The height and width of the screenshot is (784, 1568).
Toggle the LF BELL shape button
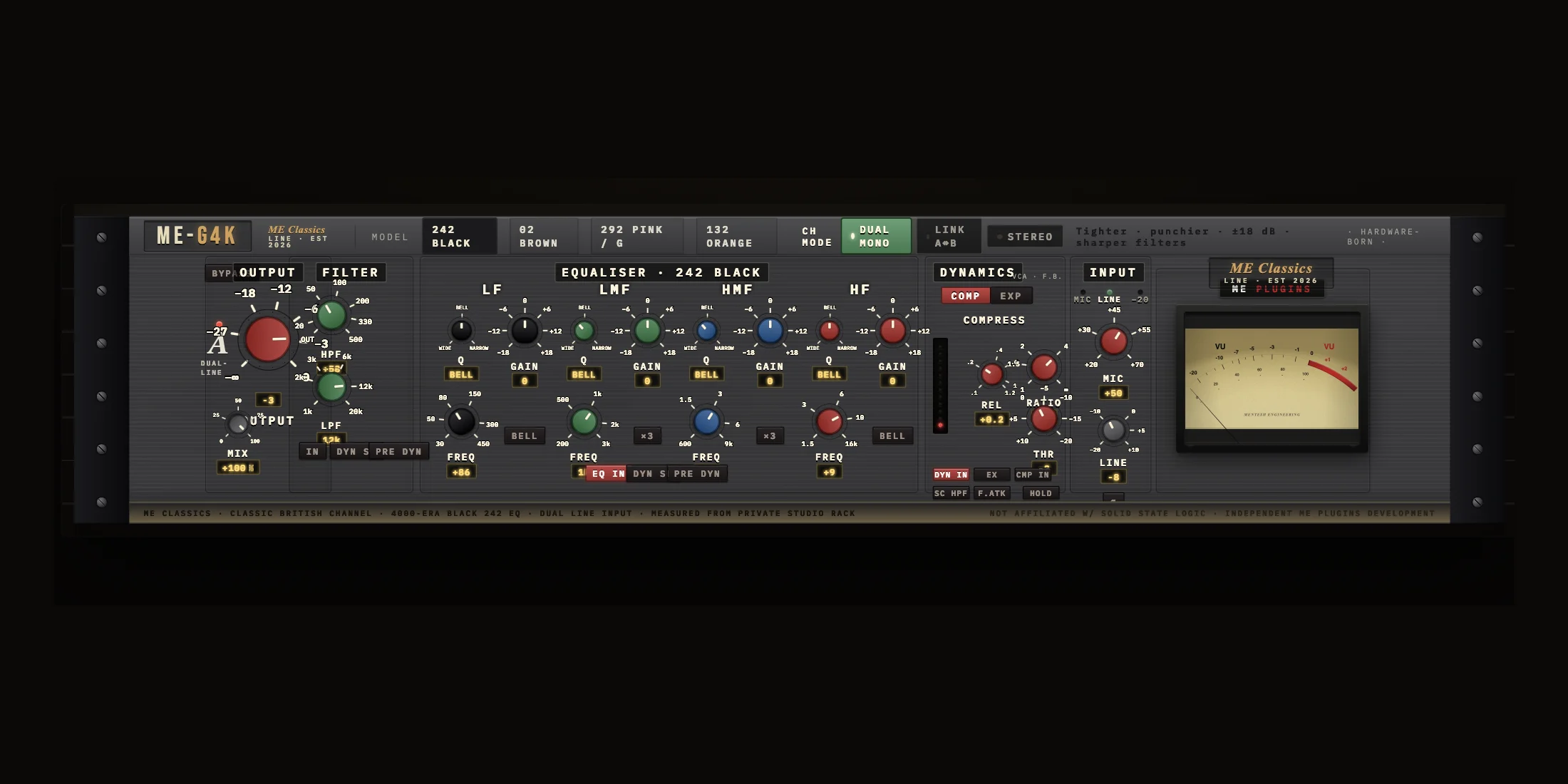tap(525, 435)
